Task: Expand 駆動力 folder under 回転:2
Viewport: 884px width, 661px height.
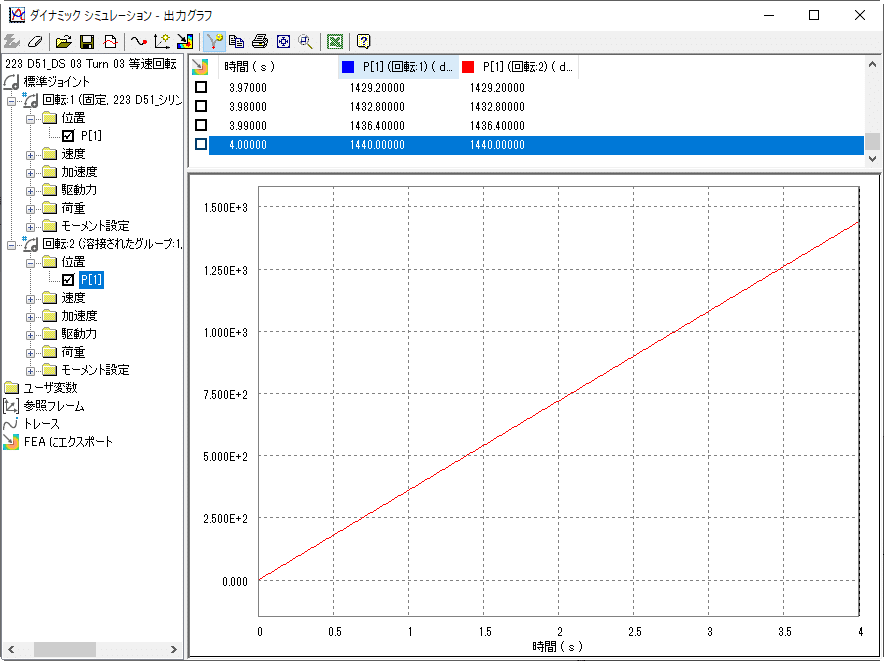Action: [30, 335]
